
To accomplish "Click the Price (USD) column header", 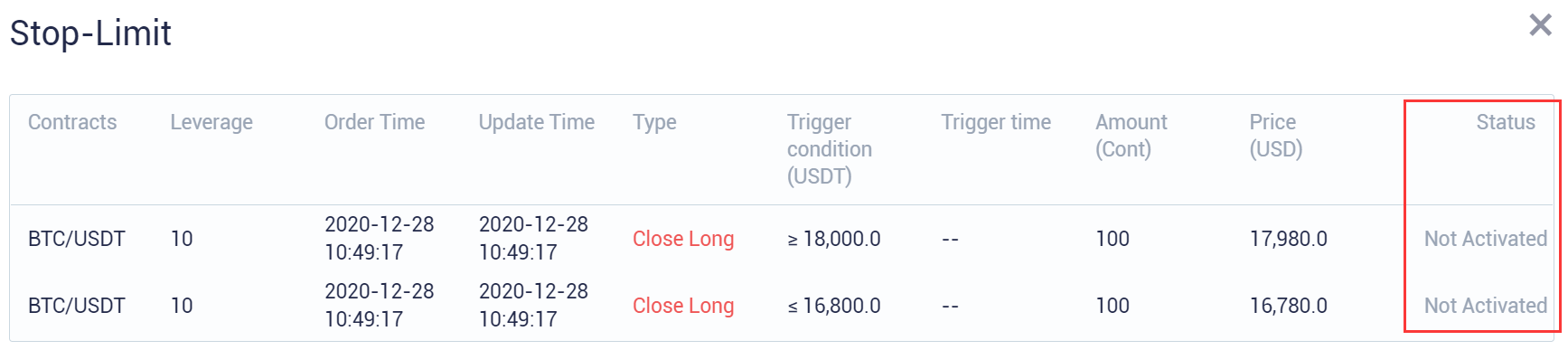I will 1275,136.
